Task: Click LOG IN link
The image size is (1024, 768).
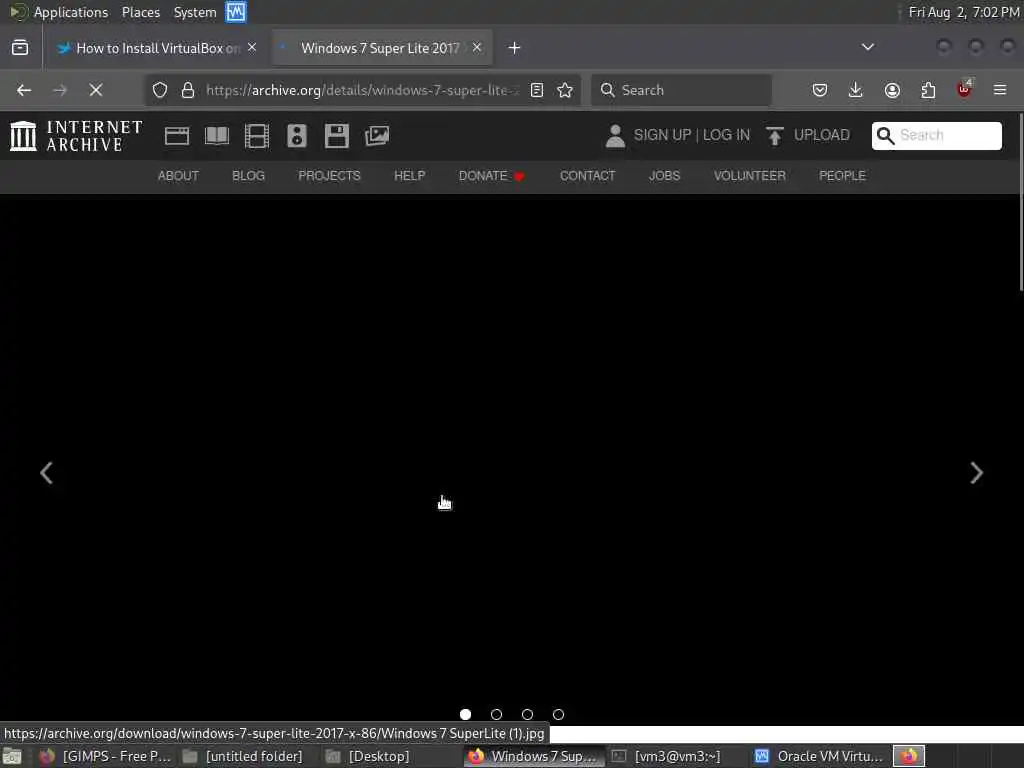Action: (x=726, y=135)
